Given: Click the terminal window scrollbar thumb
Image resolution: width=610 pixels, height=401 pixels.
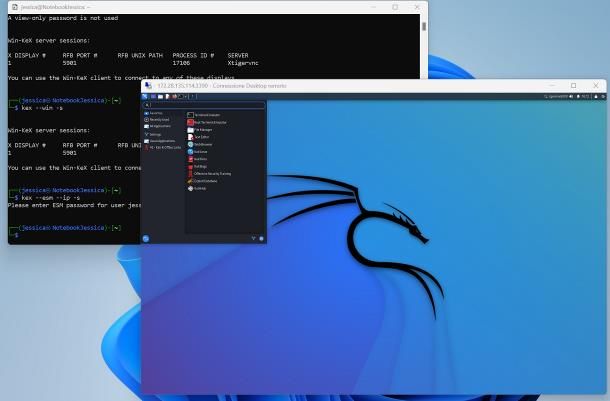Looking at the screenshot, I should click(x=424, y=26).
